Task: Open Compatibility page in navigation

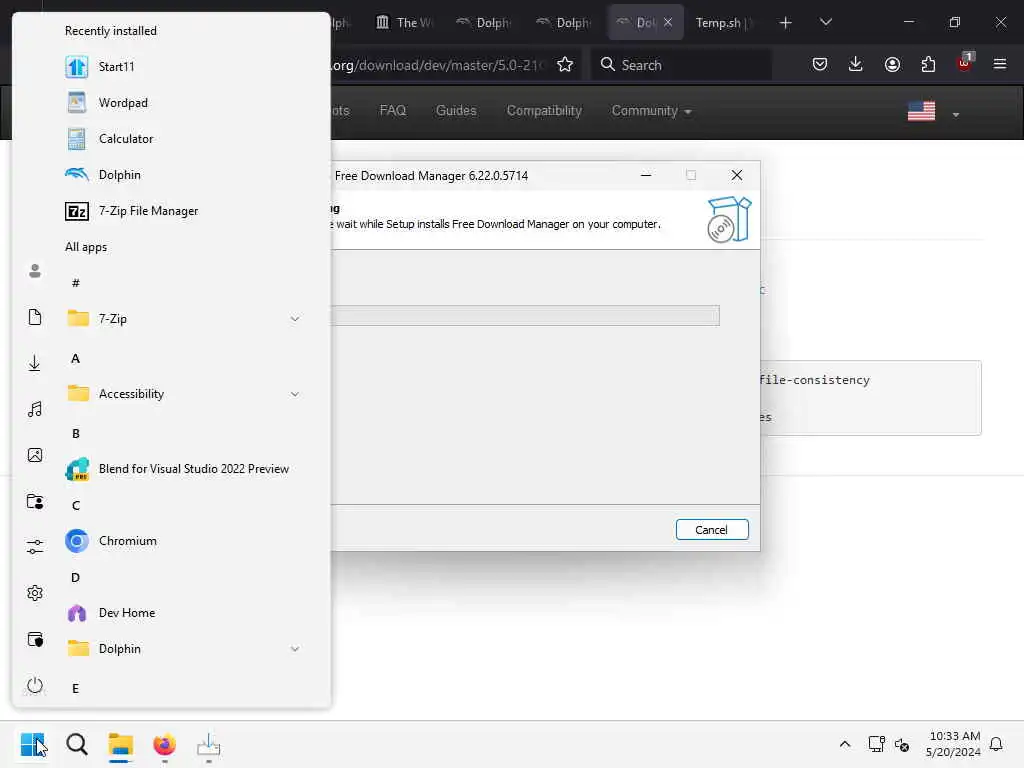Action: [544, 110]
